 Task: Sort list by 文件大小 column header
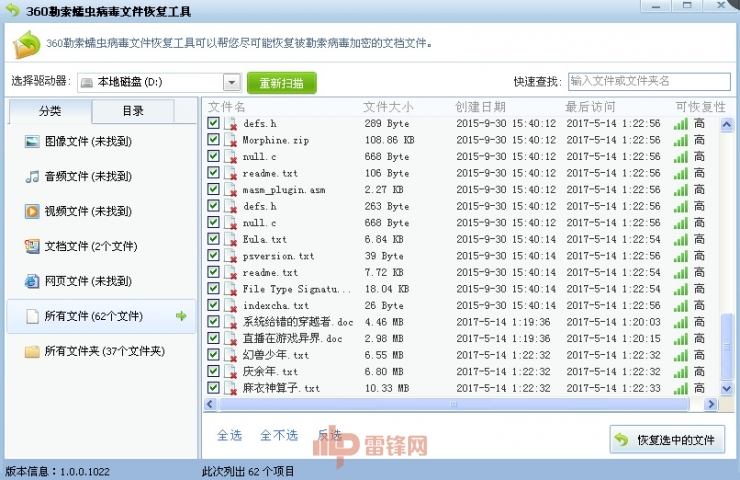(x=388, y=107)
